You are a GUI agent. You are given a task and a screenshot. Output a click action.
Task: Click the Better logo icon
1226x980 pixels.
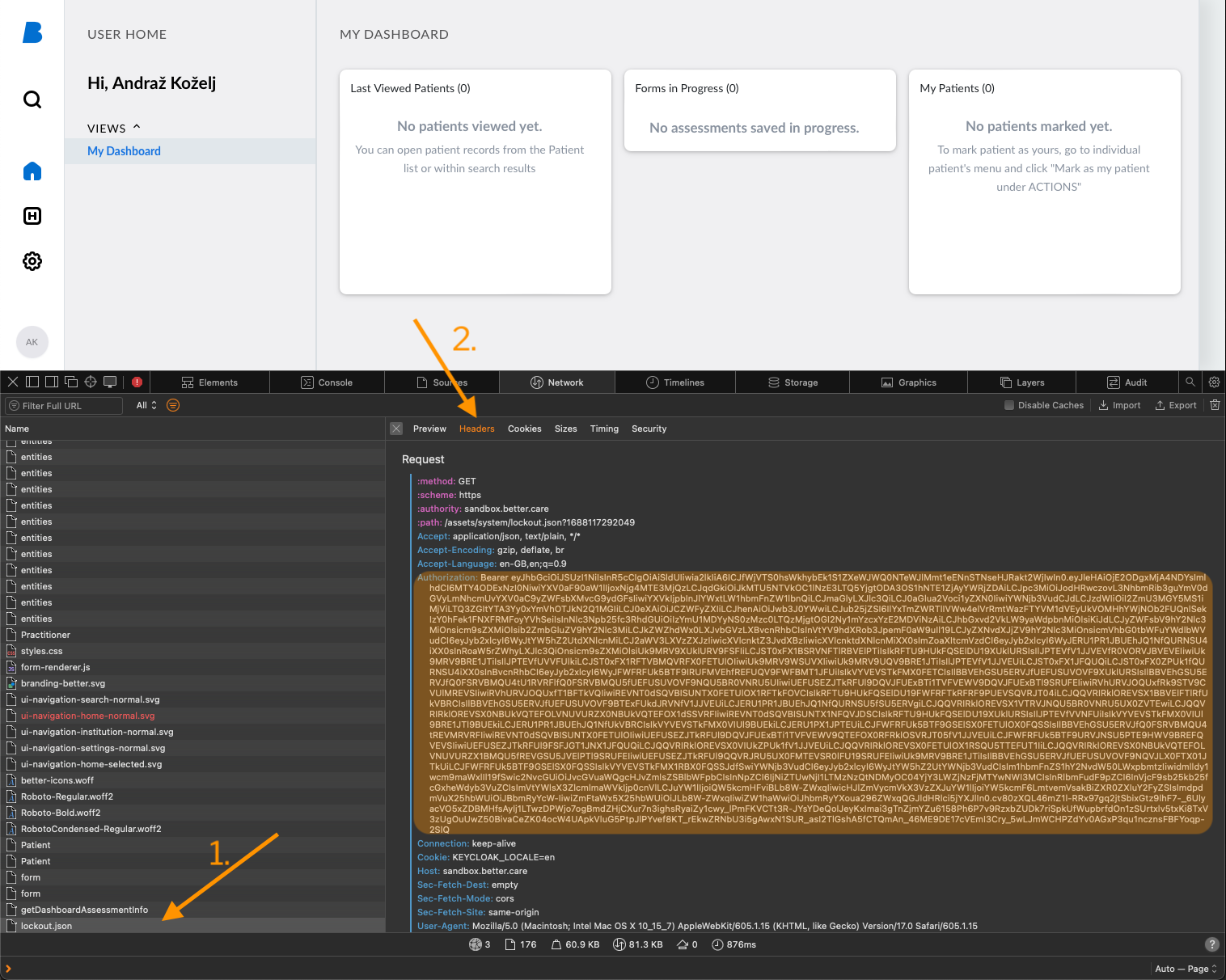(x=32, y=32)
